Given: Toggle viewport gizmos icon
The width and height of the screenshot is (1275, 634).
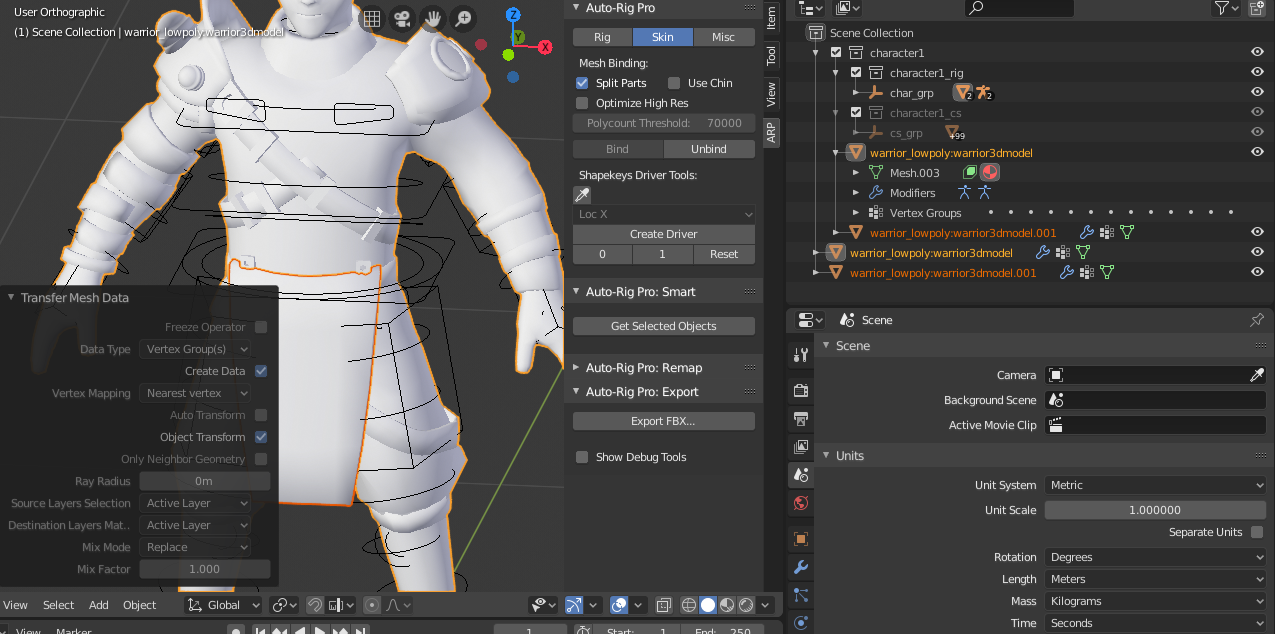Looking at the screenshot, I should point(574,605).
